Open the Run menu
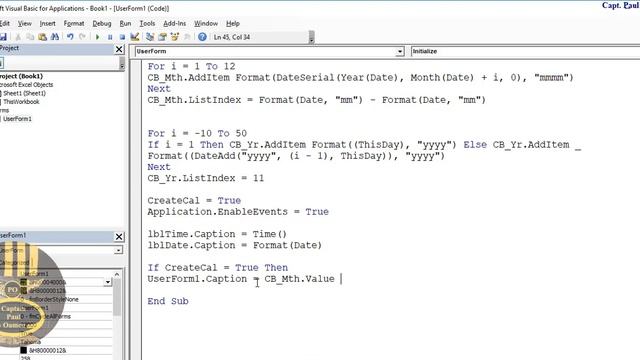 click(125, 24)
